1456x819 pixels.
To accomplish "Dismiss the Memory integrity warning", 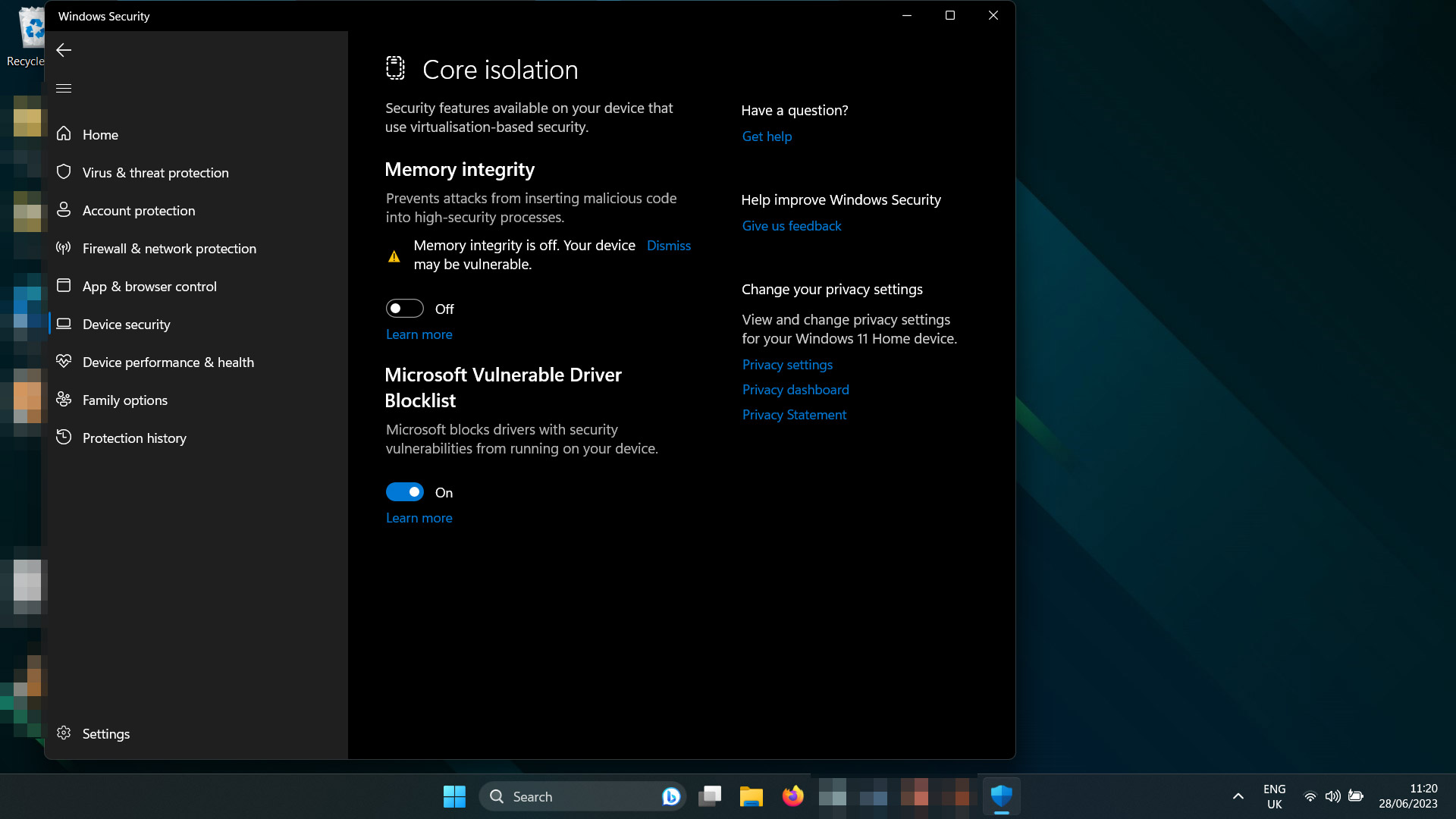I will click(x=668, y=246).
